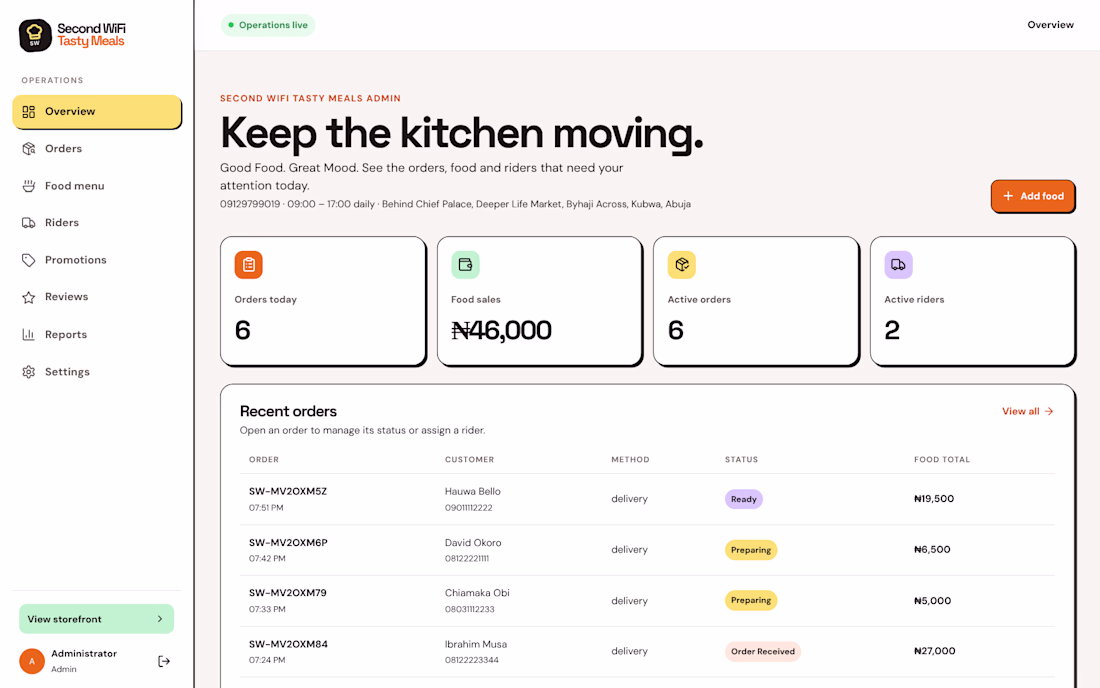Expand View storefront with chevron
This screenshot has height=688, width=1100.
pos(96,619)
